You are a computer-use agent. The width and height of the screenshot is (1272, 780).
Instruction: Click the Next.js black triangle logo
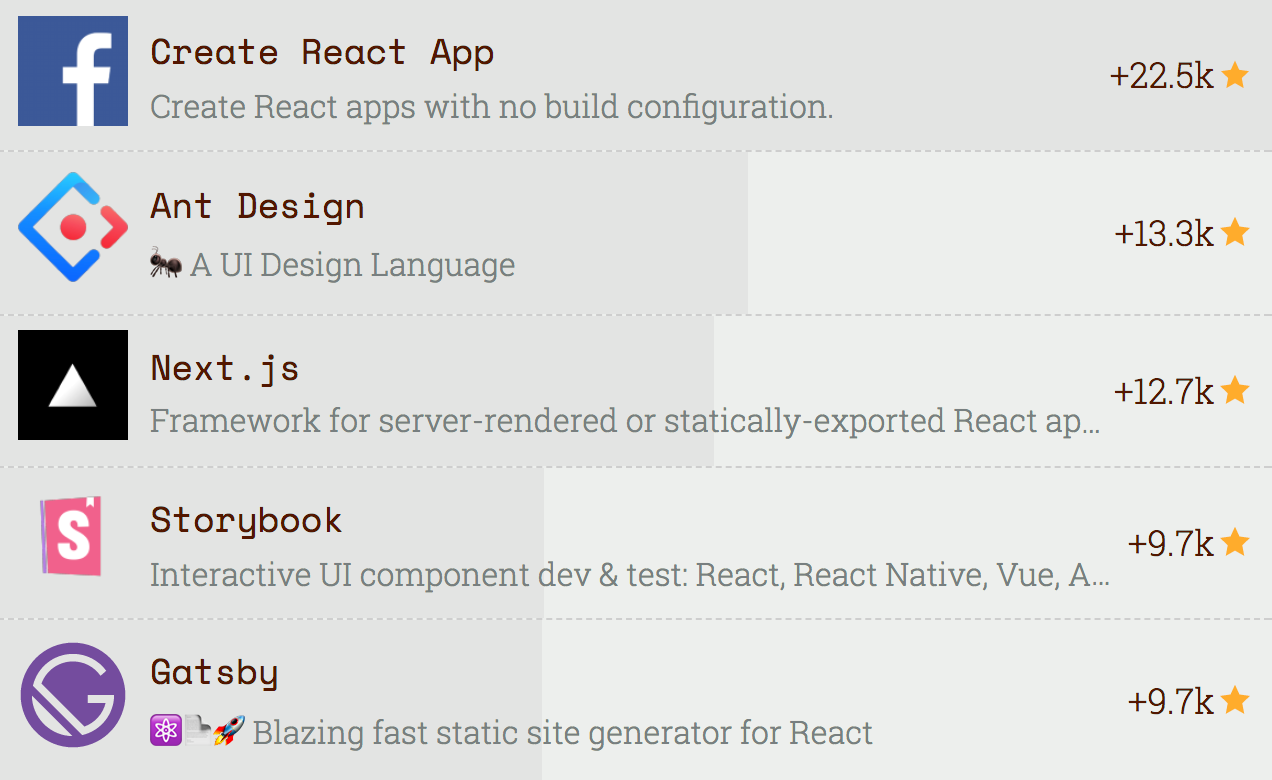click(73, 385)
